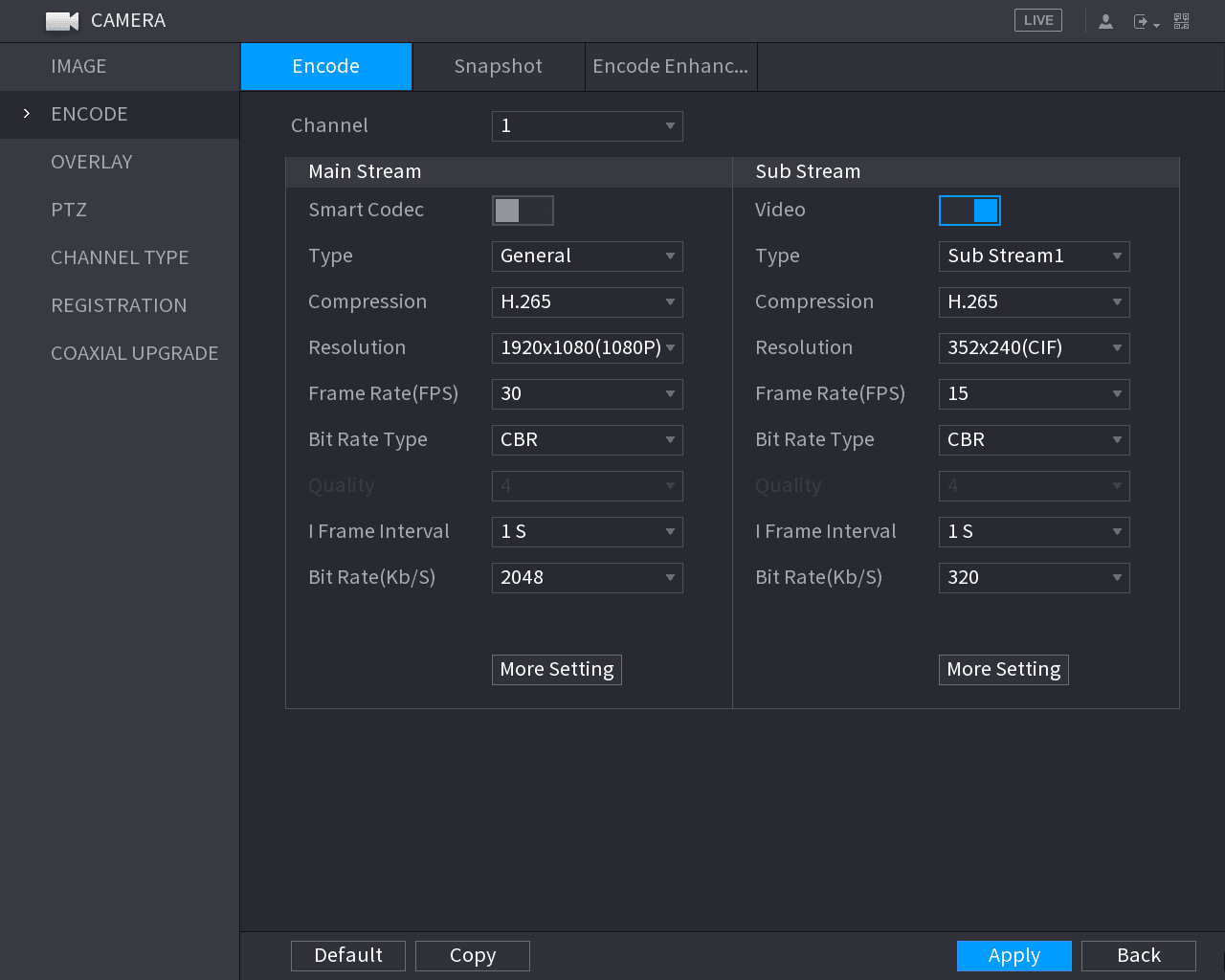
Task: Open Main Stream I Frame Interval dropdown
Action: [x=588, y=532]
